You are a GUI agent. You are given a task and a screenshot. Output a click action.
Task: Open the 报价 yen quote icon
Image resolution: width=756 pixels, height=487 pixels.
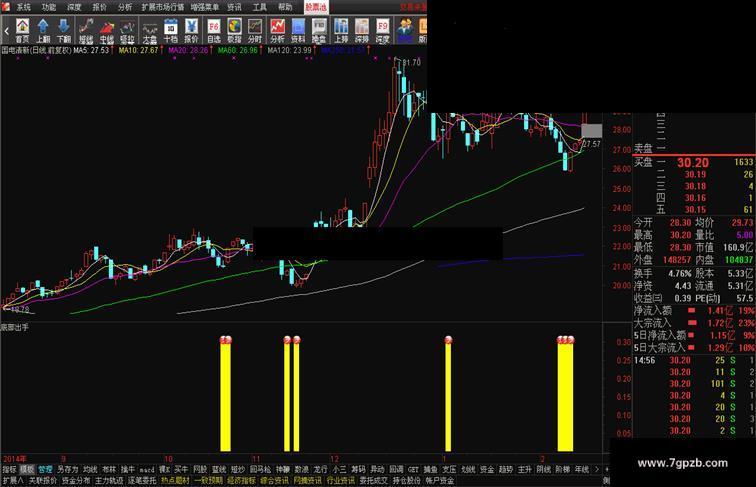pyautogui.click(x=191, y=30)
